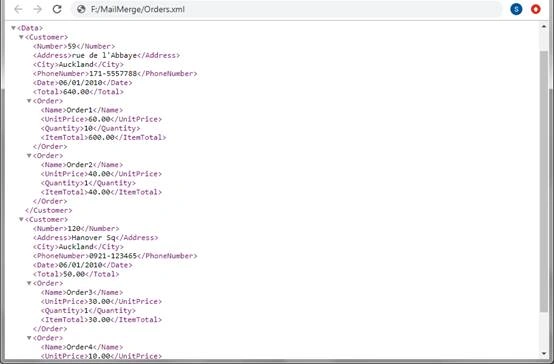Open the blue profile avatar icon
The image size is (554, 364).
click(x=516, y=9)
